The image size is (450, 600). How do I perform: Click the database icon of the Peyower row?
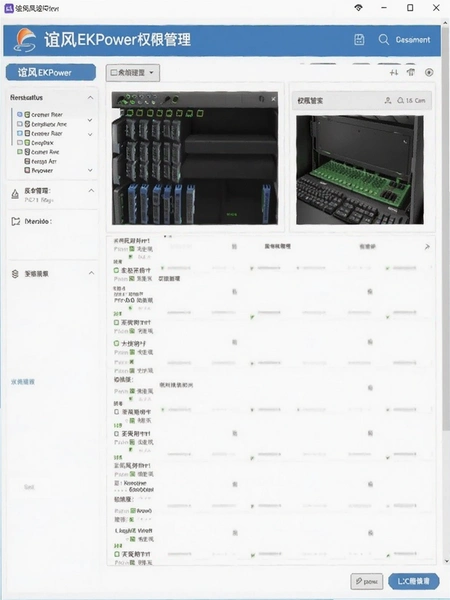[27, 170]
